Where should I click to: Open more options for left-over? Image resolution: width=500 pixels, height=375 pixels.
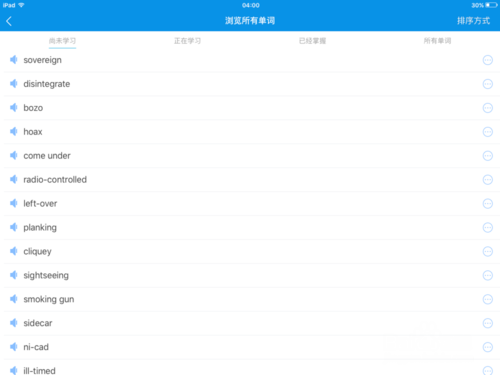(x=488, y=204)
